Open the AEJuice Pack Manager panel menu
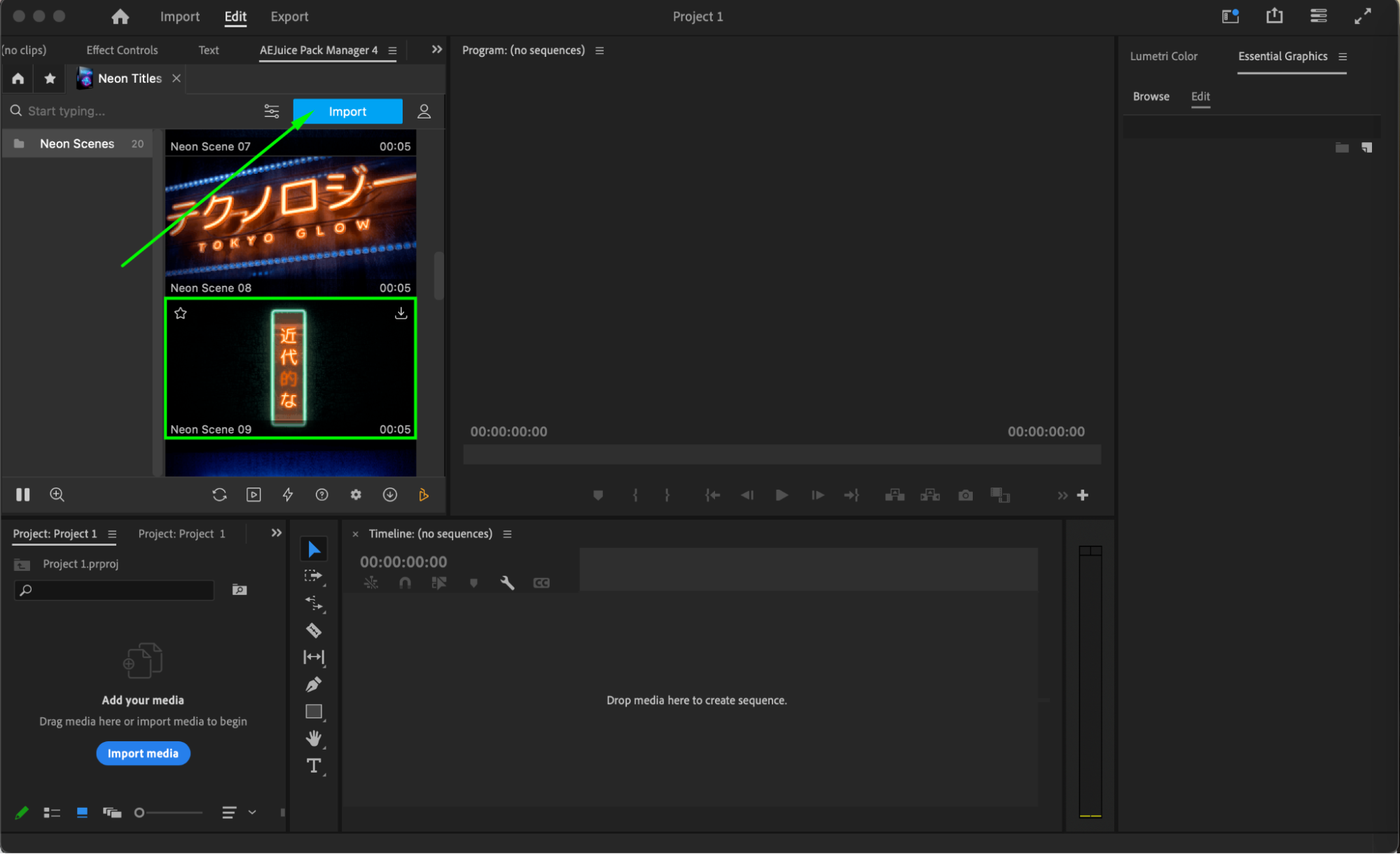Viewport: 1400px width, 854px height. (392, 50)
